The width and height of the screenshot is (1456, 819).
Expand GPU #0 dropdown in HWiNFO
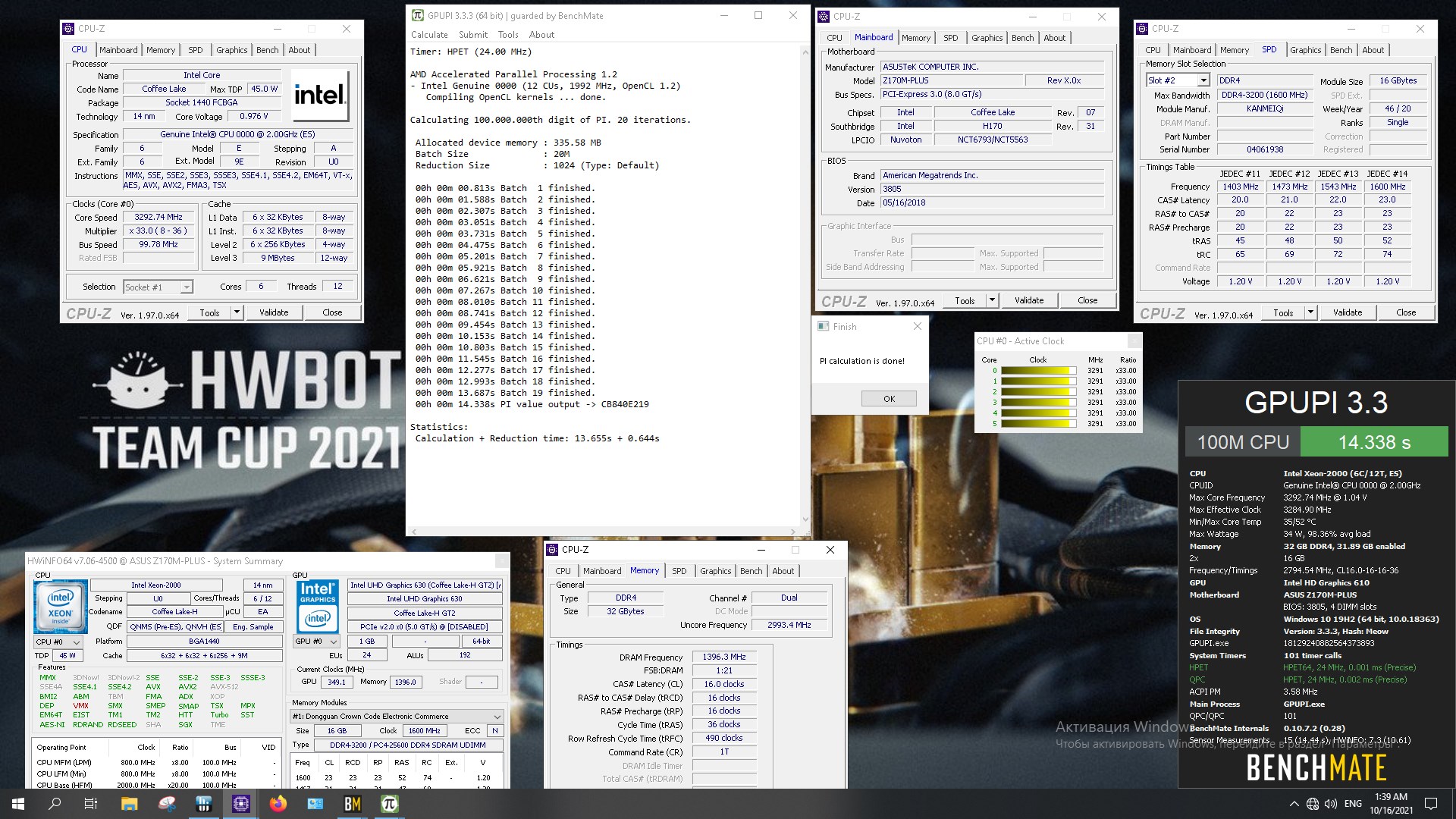(x=334, y=642)
